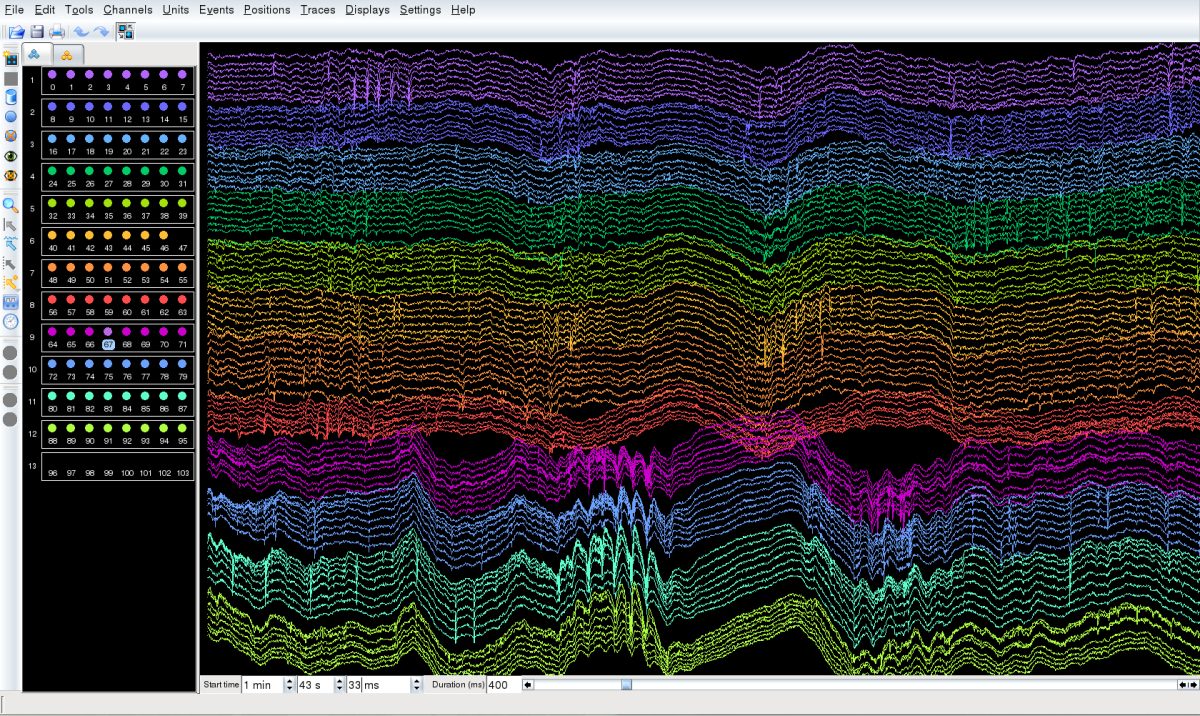Viewport: 1200px width, 716px height.
Task: Select the dotted arrow tool
Action: 10,263
